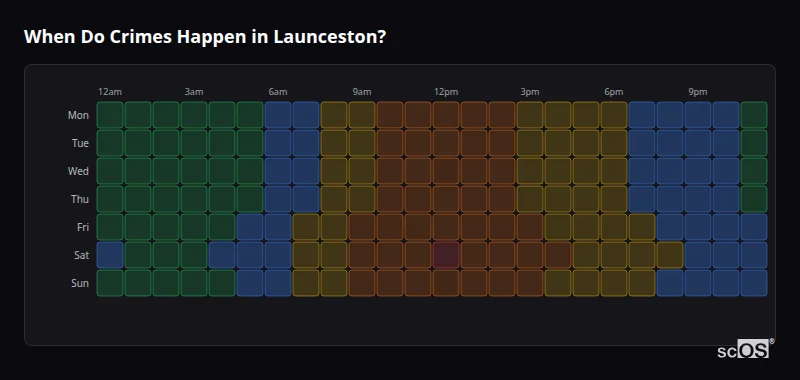
Task: Select the Friday 3am green cell
Action: 194,227
